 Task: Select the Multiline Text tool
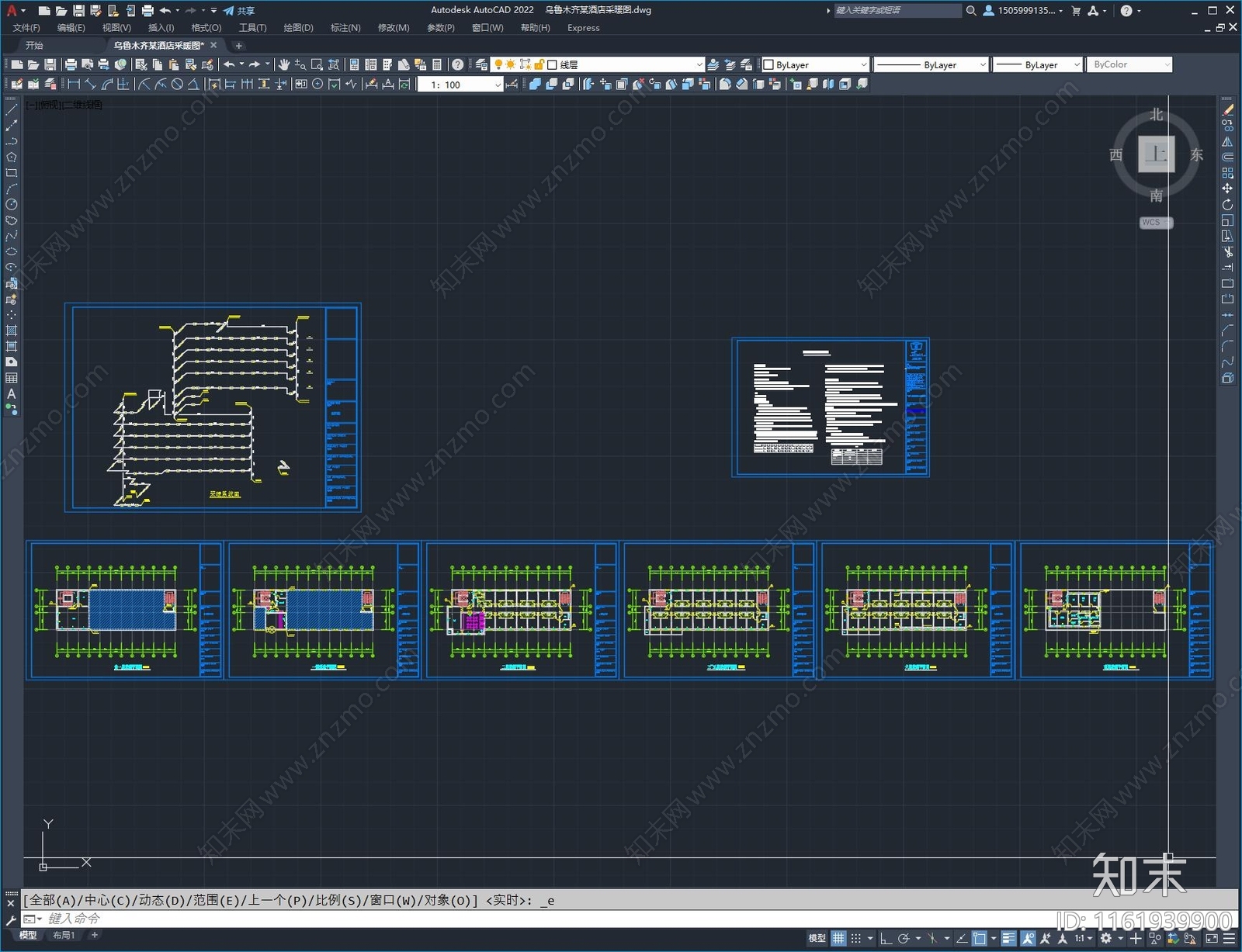pyautogui.click(x=11, y=394)
